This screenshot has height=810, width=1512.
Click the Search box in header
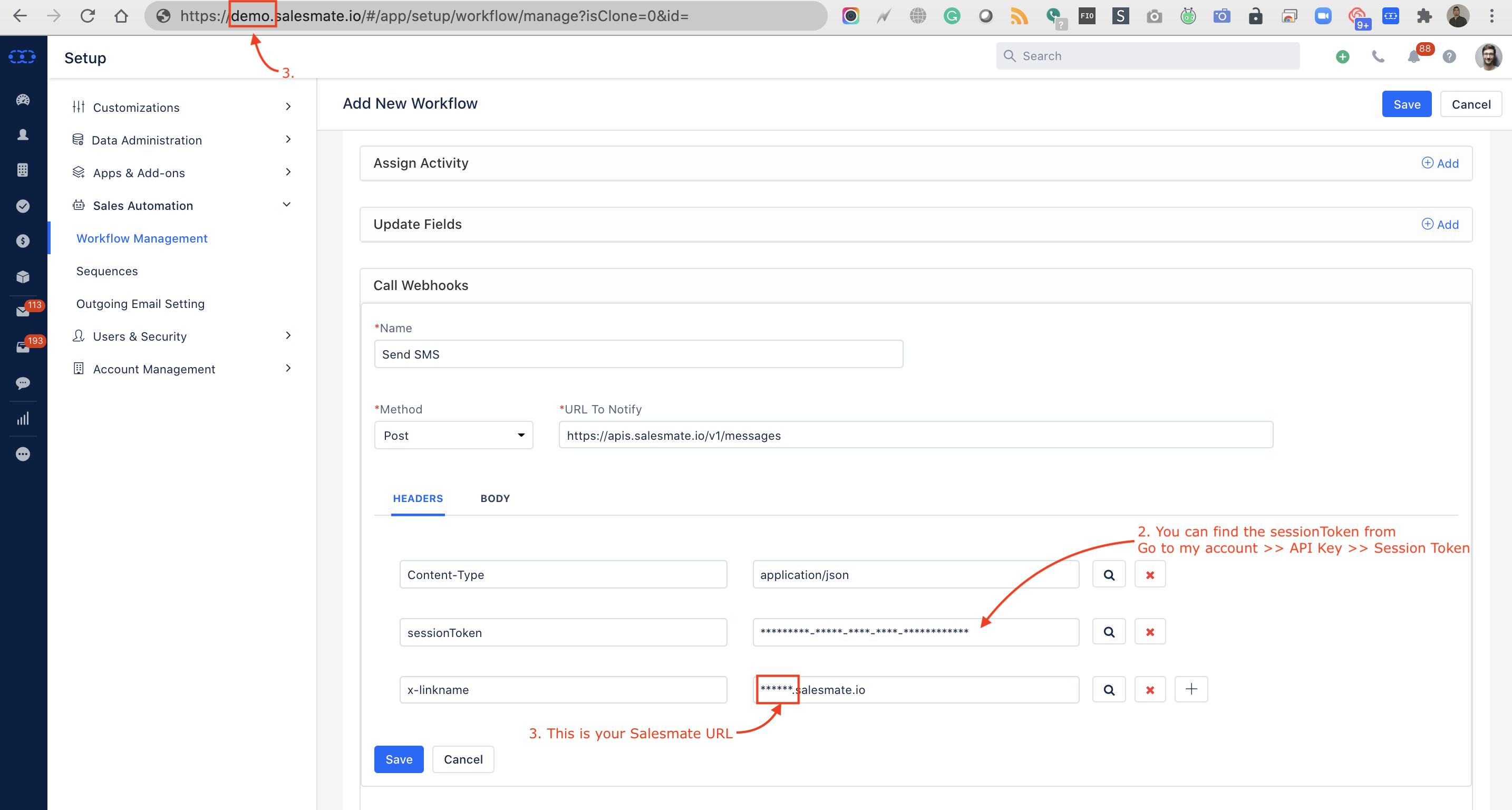coord(1148,56)
